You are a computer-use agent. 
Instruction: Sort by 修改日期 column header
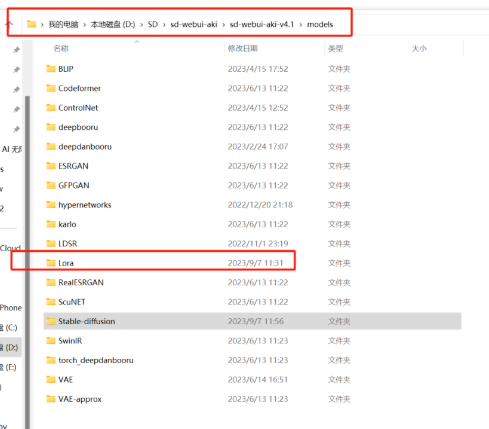[x=243, y=49]
